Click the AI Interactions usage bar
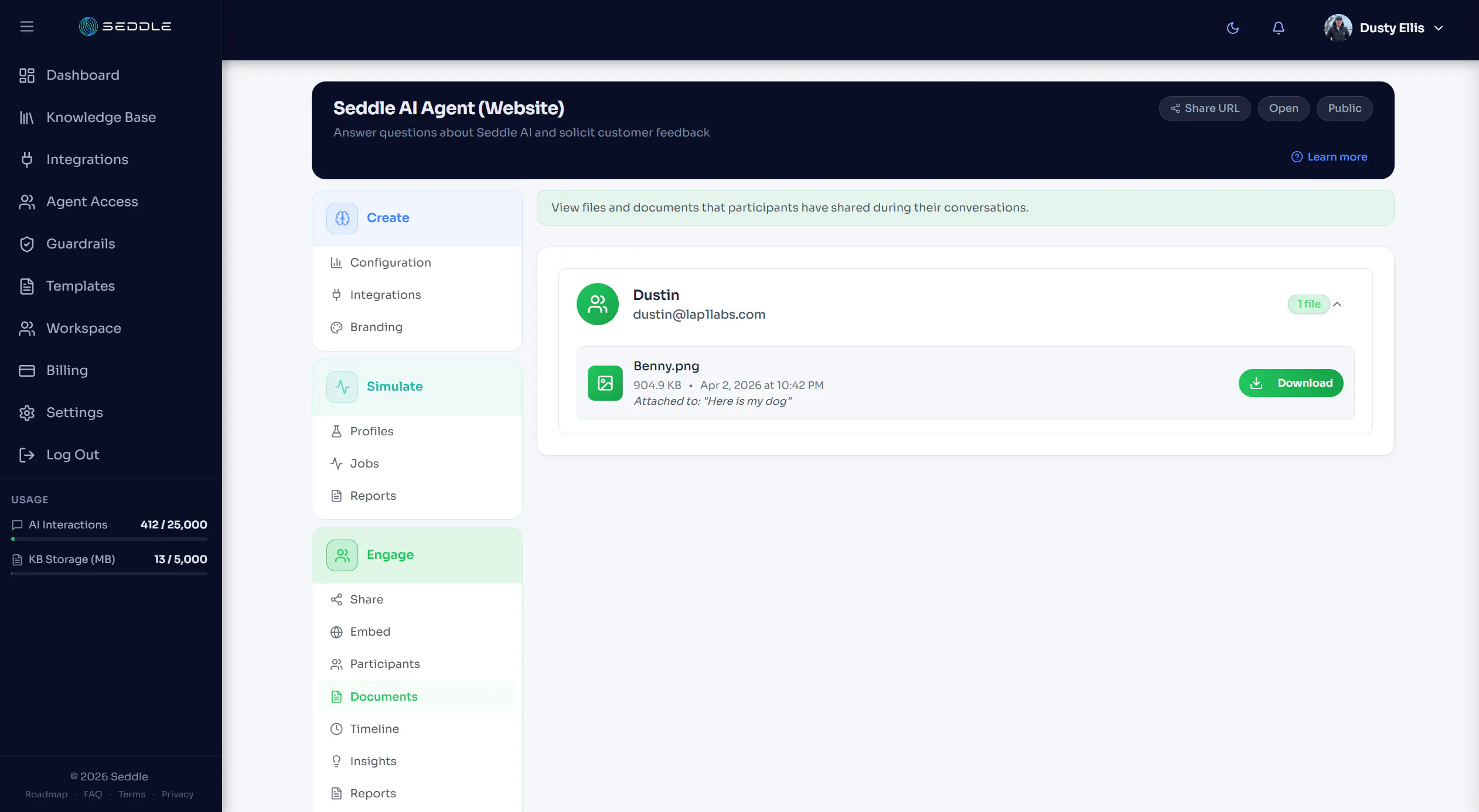This screenshot has height=812, width=1479. click(x=109, y=538)
